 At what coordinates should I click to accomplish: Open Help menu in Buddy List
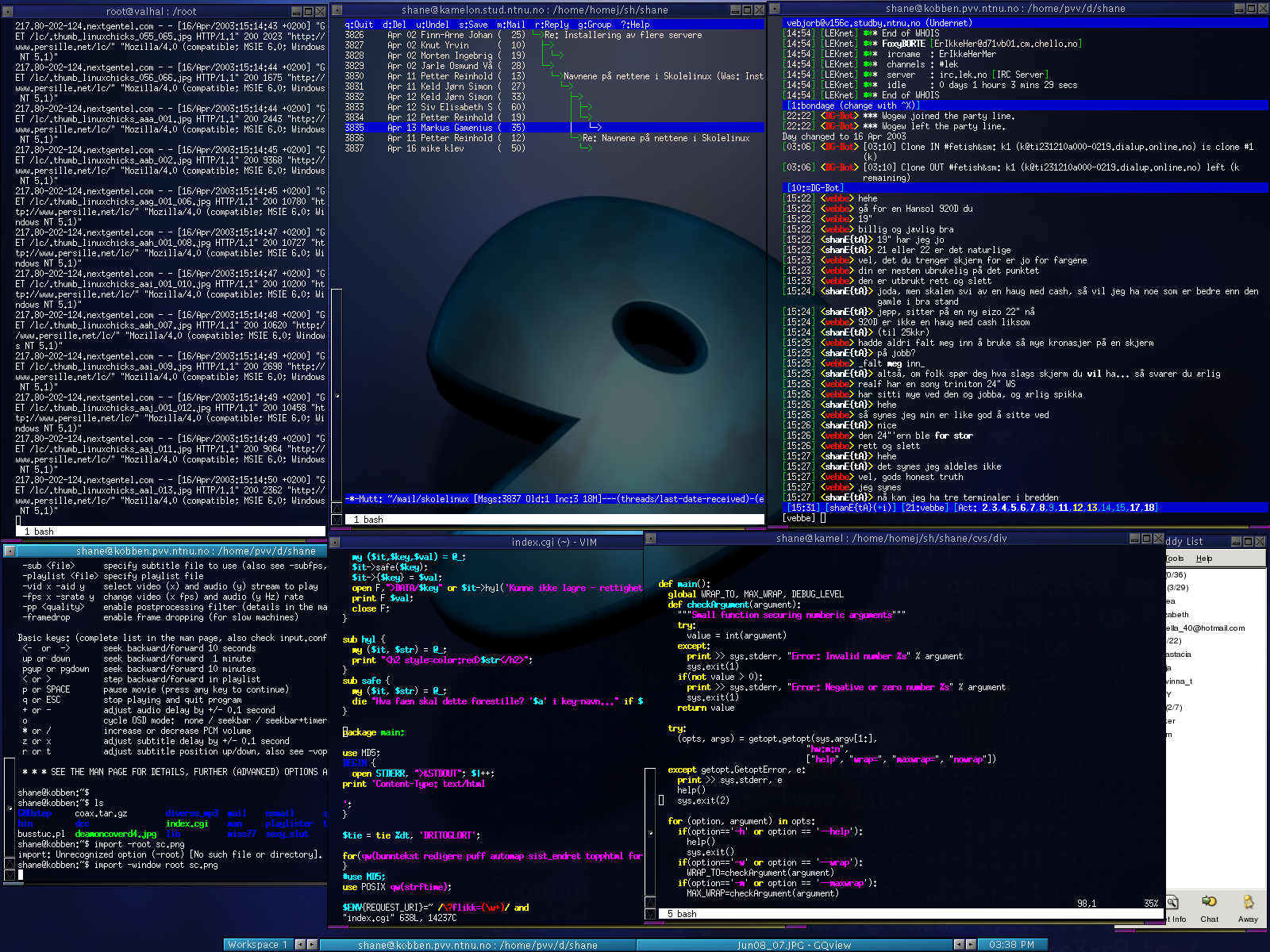click(x=1204, y=559)
